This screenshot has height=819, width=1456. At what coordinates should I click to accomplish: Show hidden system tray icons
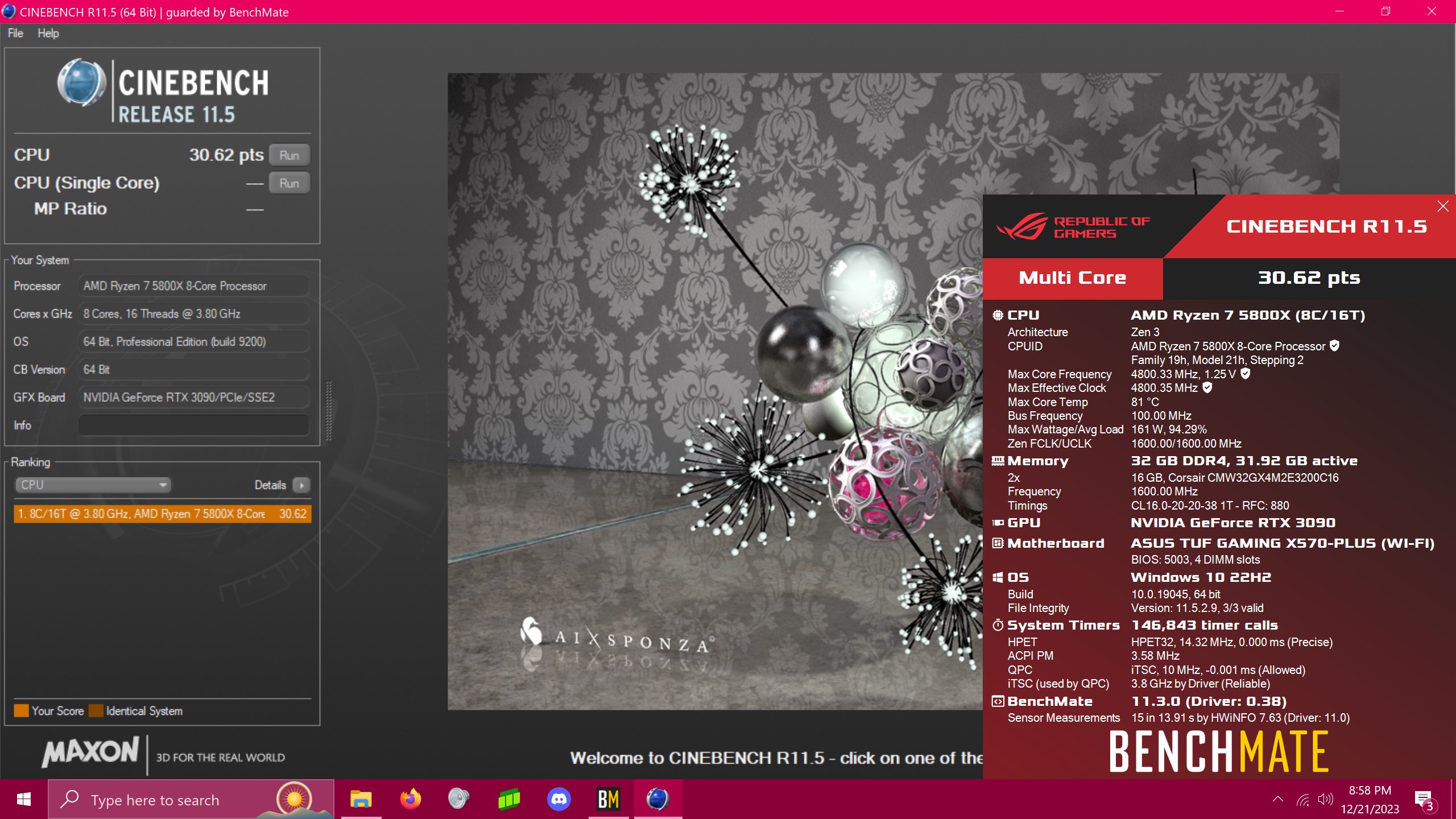(1278, 800)
